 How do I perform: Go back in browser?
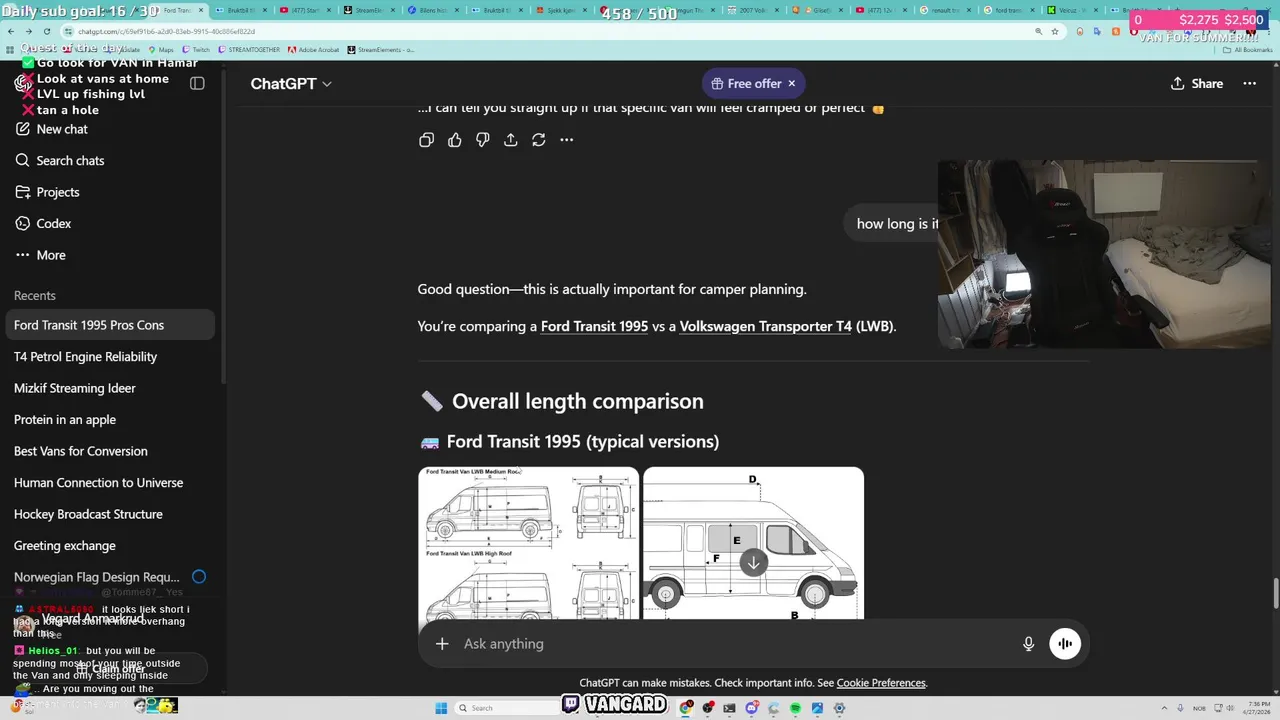click(11, 31)
